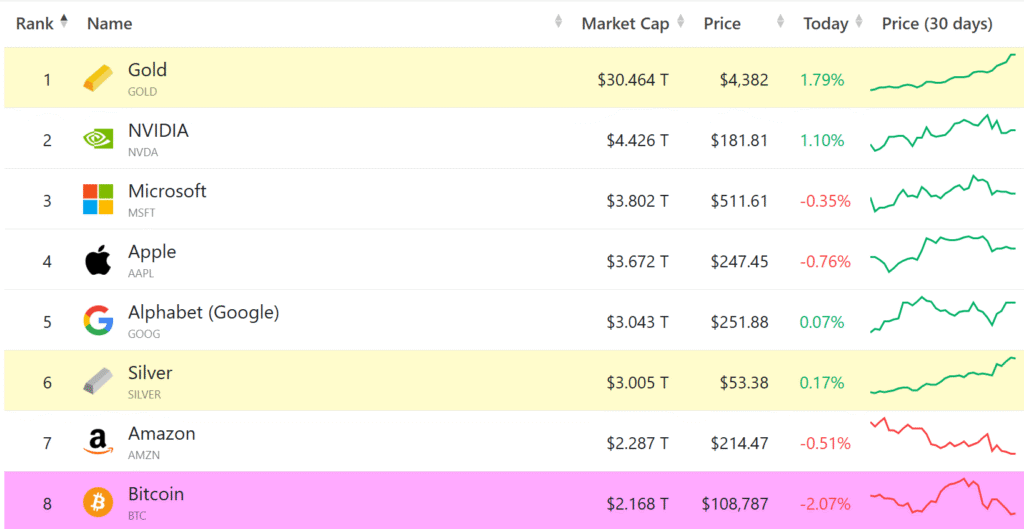Click Bitcoin's market cap value $2.168 T
The image size is (1024, 529).
tap(637, 503)
